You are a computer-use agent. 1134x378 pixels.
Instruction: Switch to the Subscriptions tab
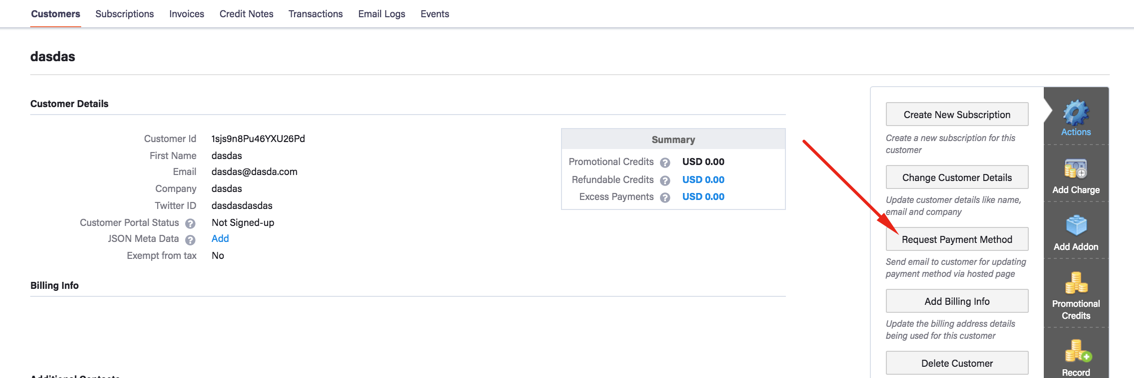124,14
